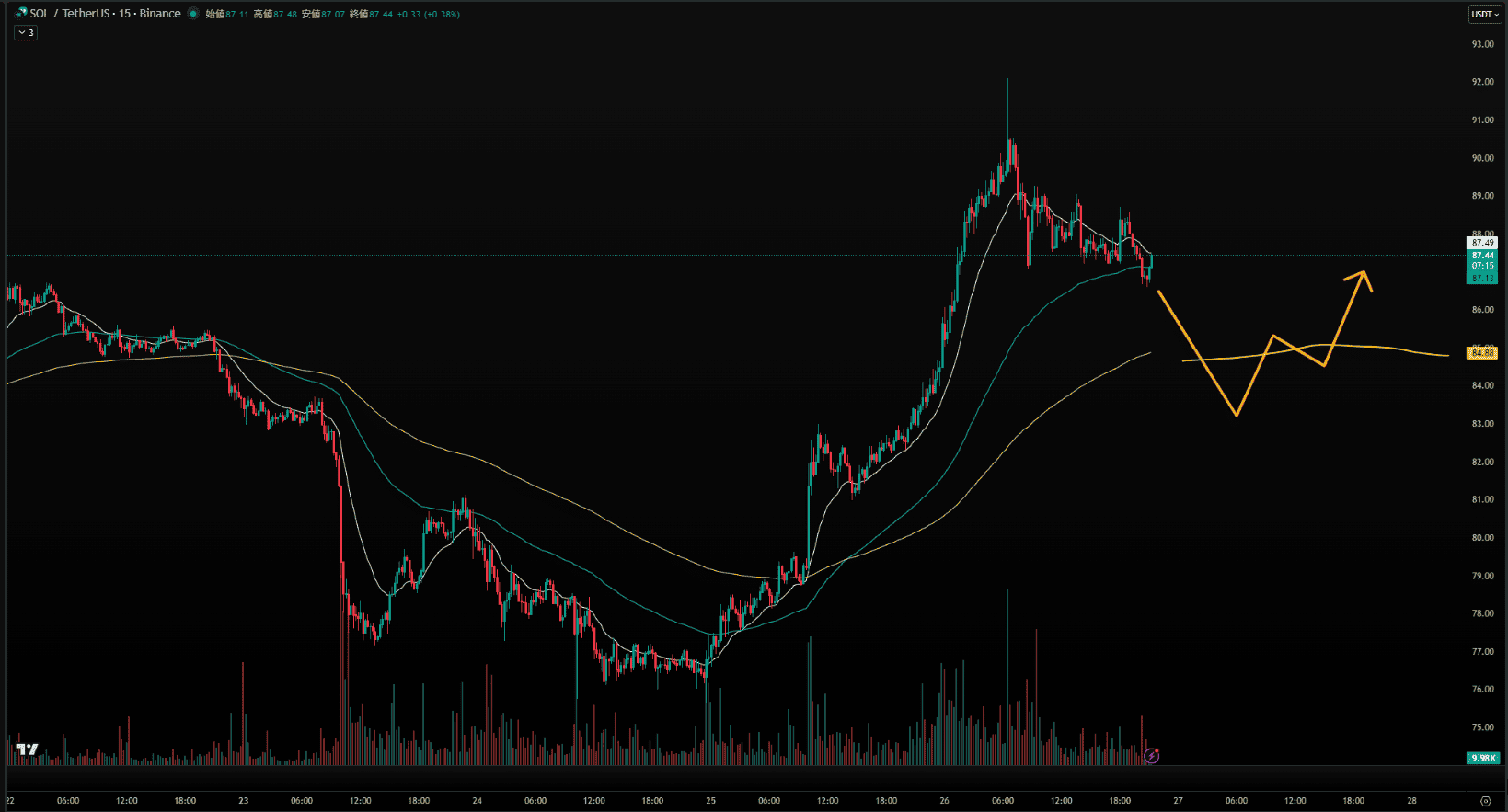This screenshot has width=1508, height=812.
Task: Click date 23 on the time axis
Action: [243, 801]
